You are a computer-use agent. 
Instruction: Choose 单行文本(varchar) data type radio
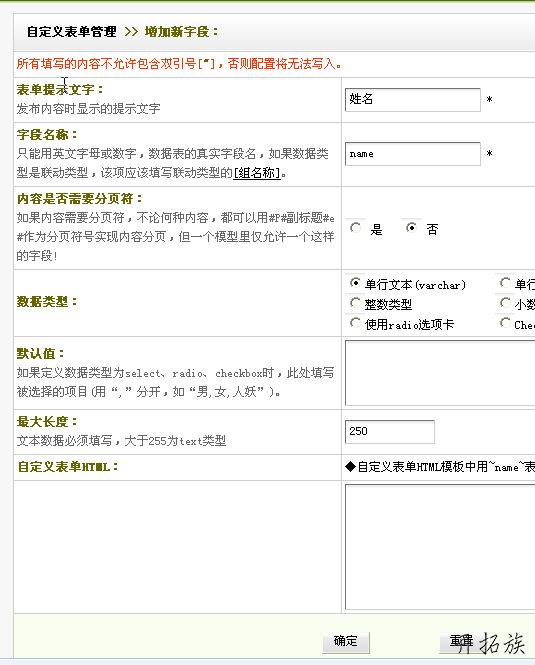click(356, 283)
